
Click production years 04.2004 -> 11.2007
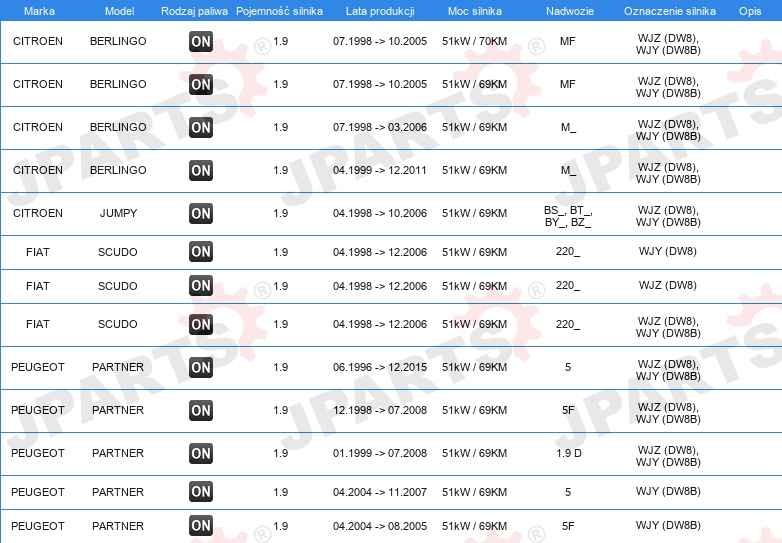(380, 492)
